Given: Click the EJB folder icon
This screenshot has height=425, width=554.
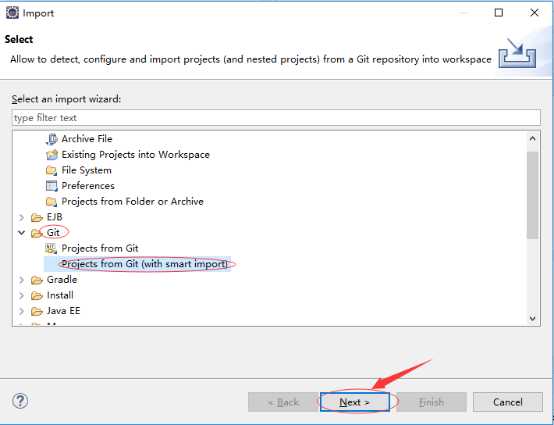Looking at the screenshot, I should [x=37, y=217].
